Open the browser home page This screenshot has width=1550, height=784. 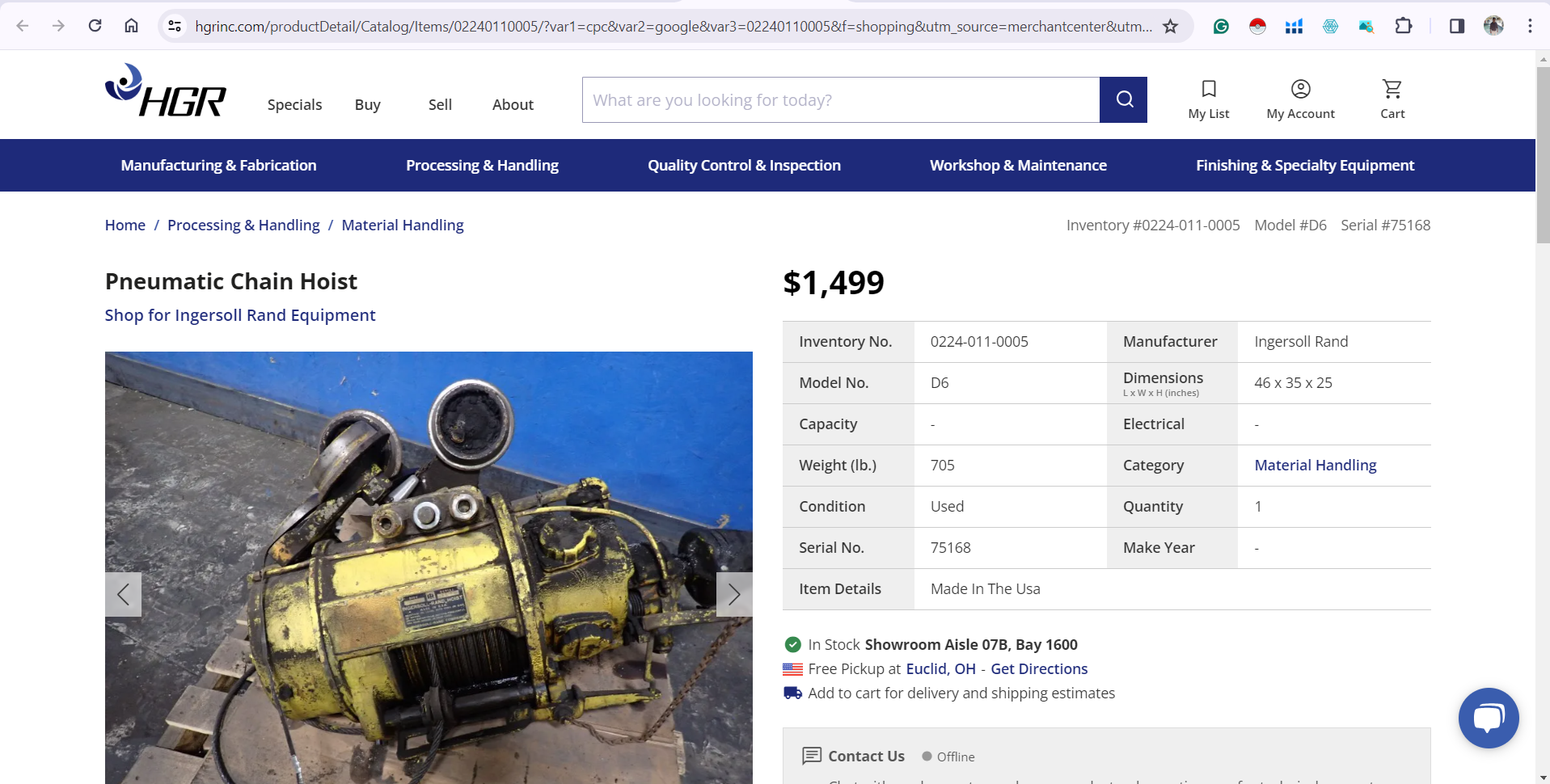pyautogui.click(x=131, y=26)
